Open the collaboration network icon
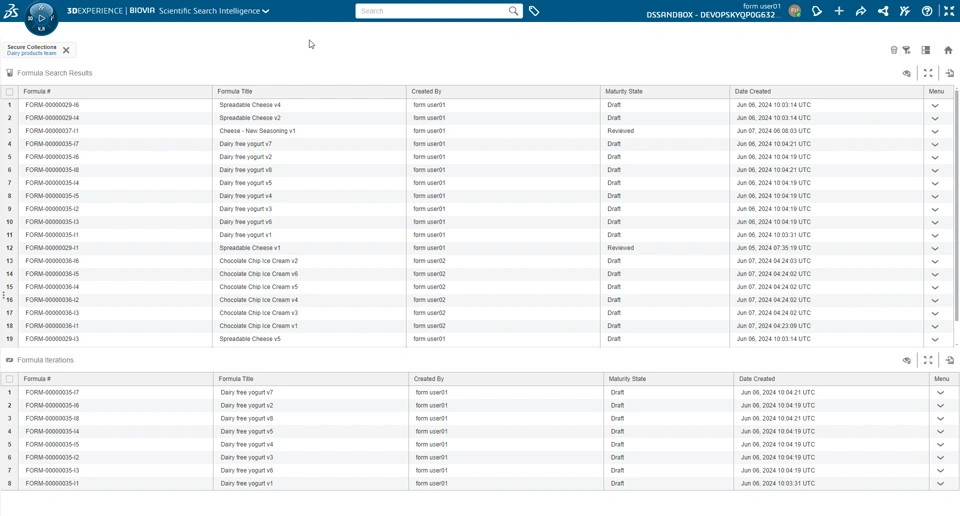 883,11
